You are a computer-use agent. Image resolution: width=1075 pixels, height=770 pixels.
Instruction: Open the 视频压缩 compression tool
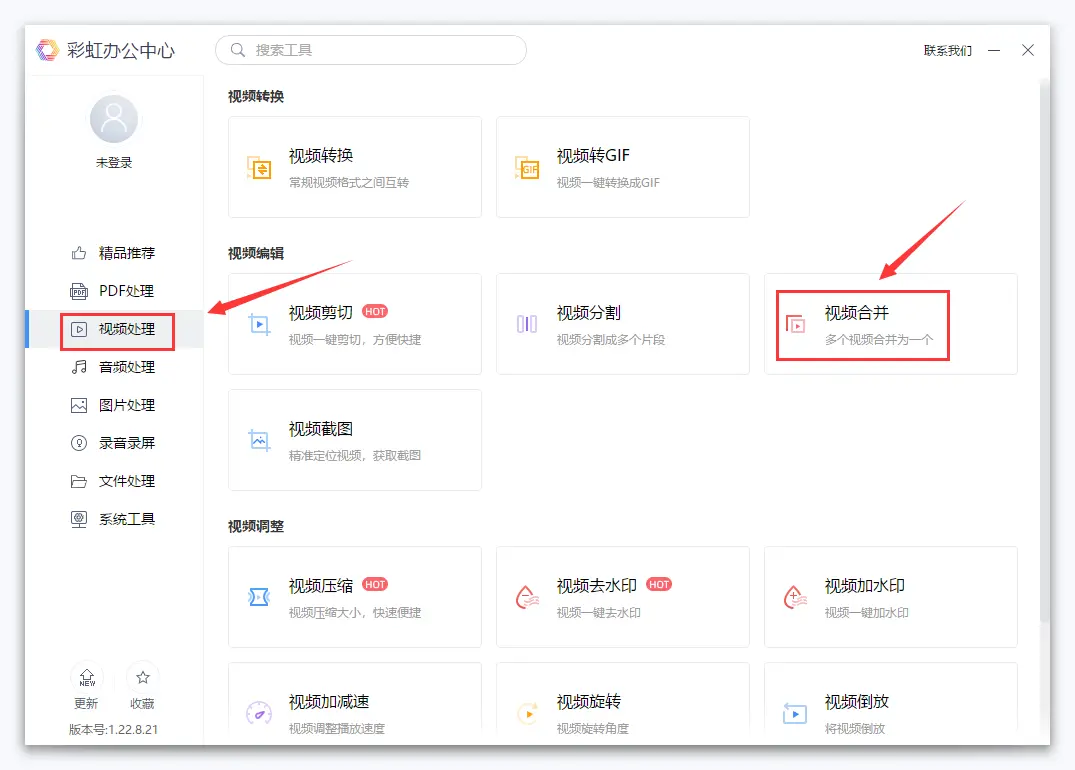[354, 597]
